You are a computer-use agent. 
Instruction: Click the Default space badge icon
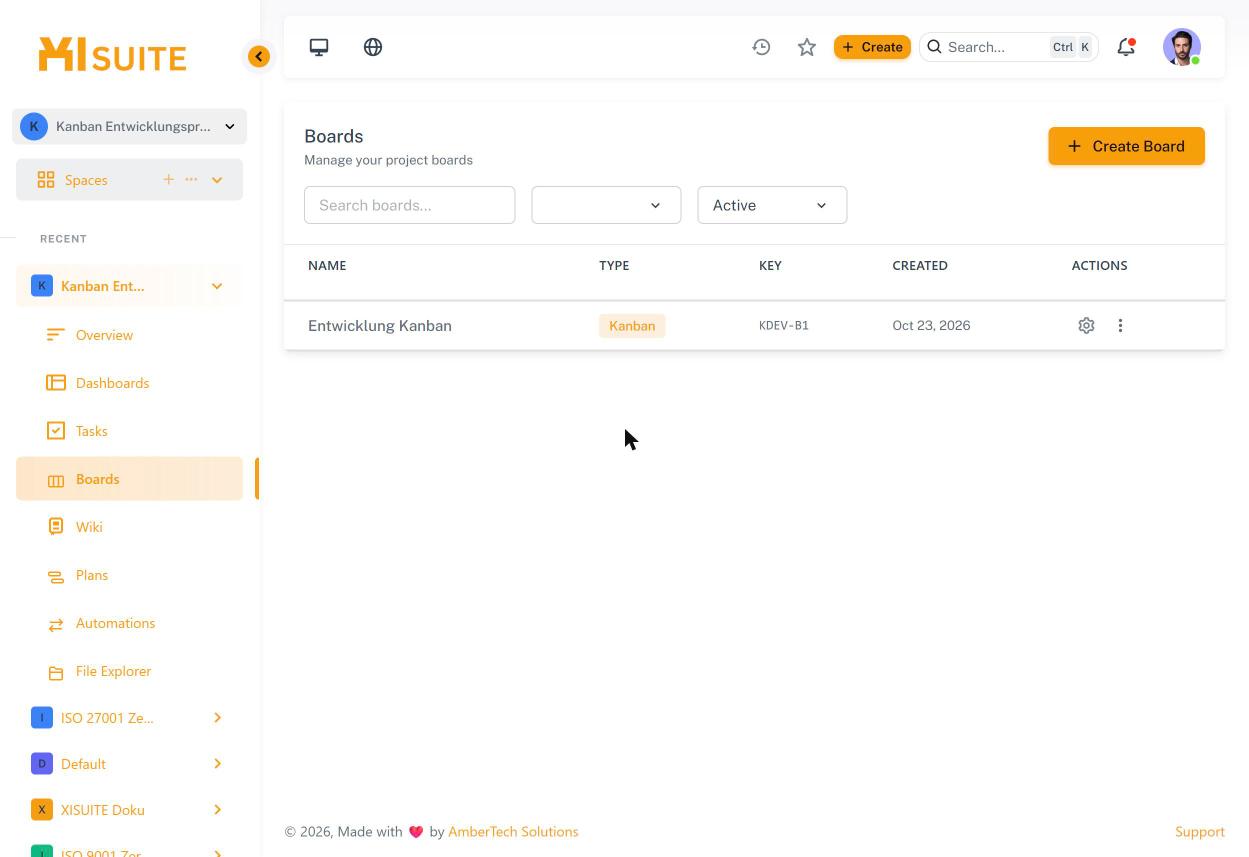[x=42, y=764]
